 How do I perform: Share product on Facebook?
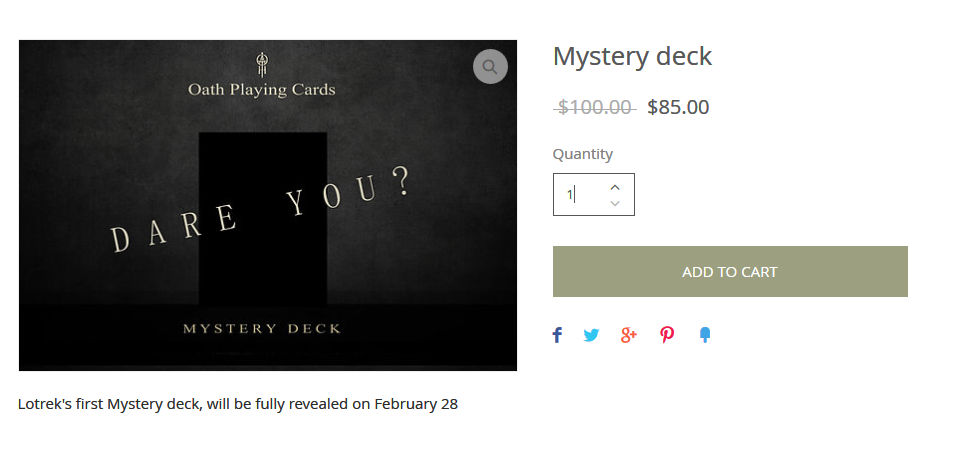point(557,335)
